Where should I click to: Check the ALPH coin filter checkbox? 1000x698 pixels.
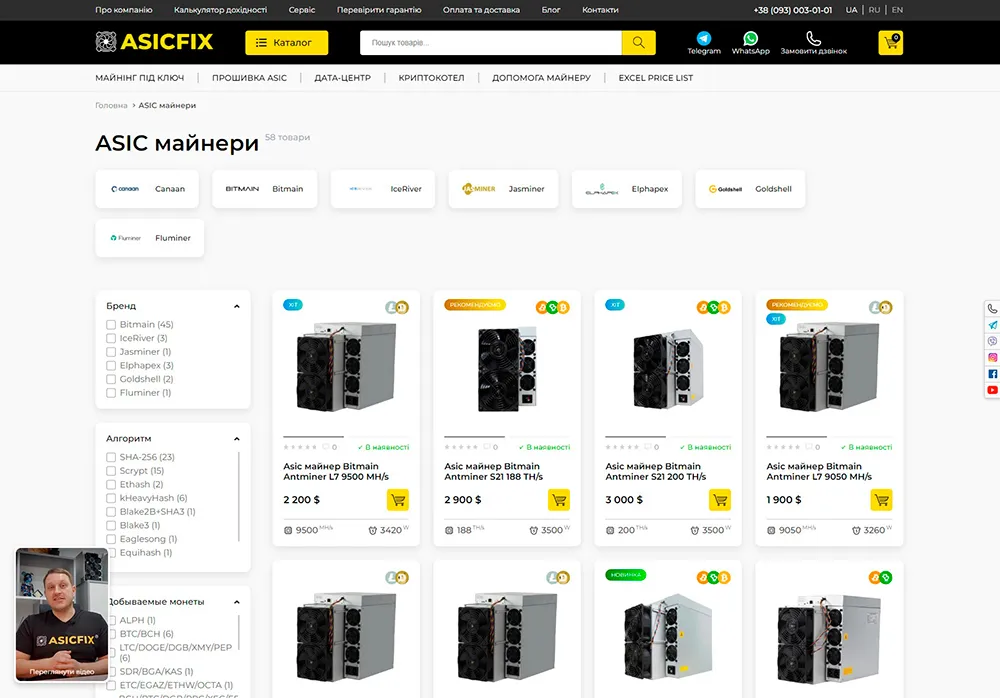tap(110, 620)
